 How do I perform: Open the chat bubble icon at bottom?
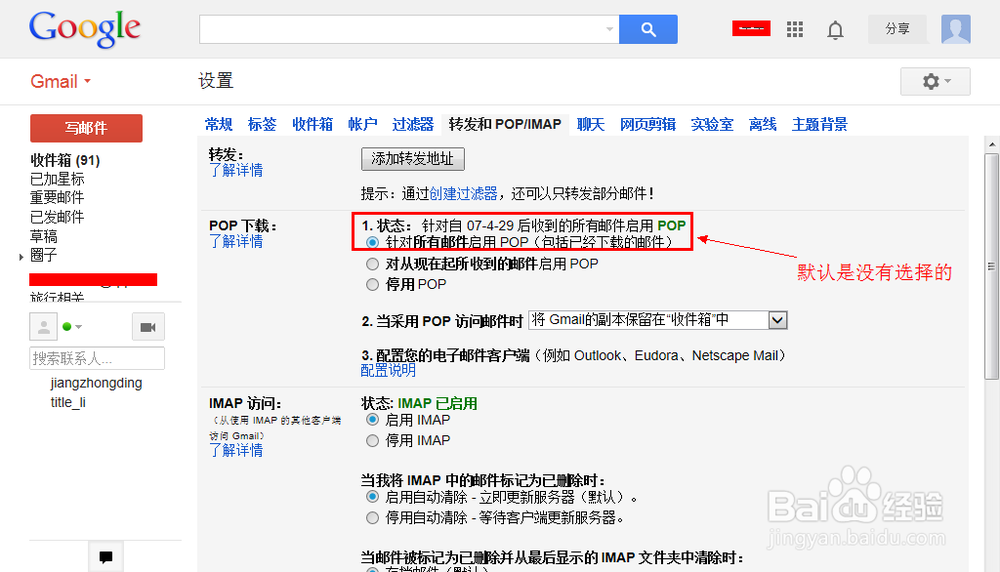coord(106,557)
